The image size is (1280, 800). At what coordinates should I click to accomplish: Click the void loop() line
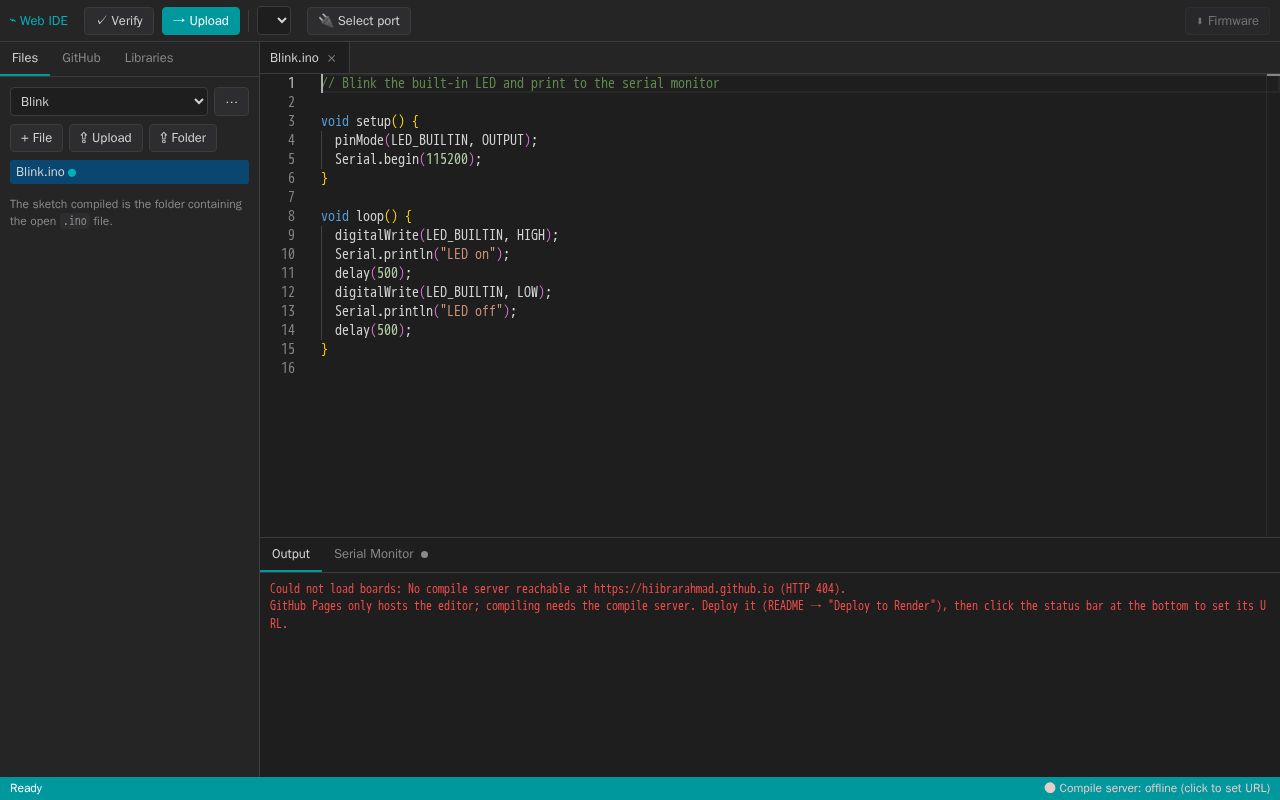366,216
